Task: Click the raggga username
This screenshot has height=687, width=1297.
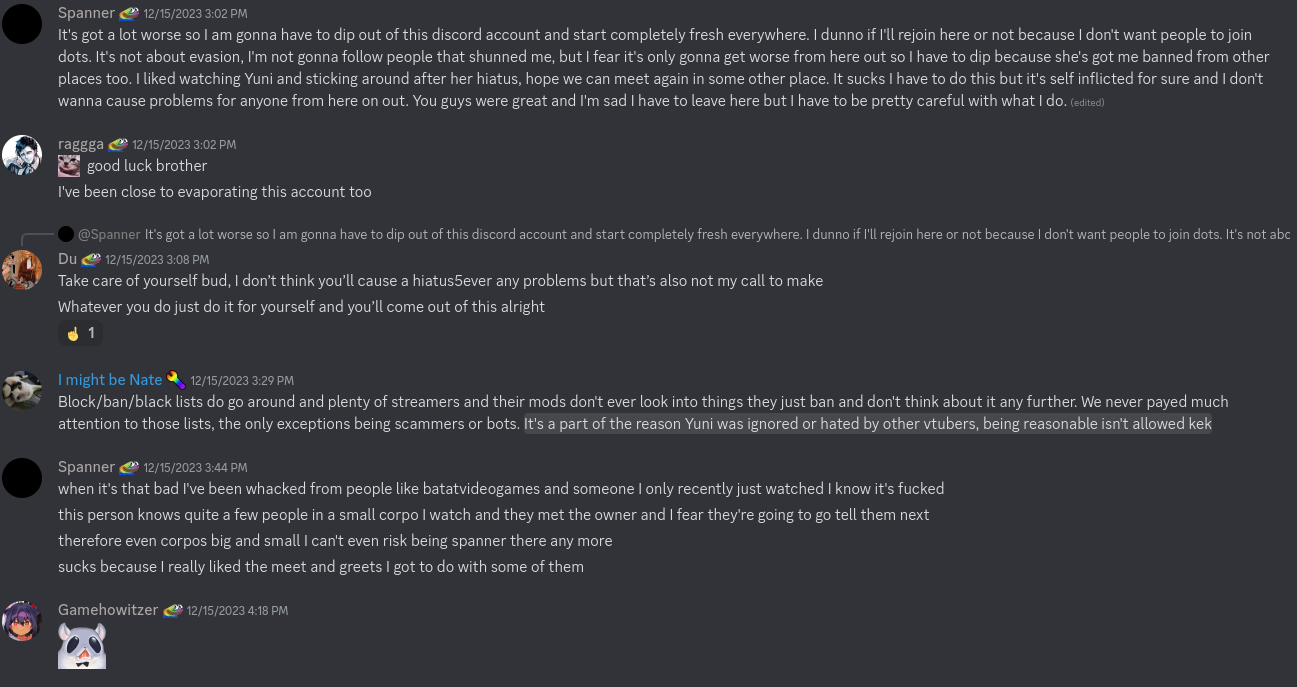Action: pyautogui.click(x=81, y=144)
